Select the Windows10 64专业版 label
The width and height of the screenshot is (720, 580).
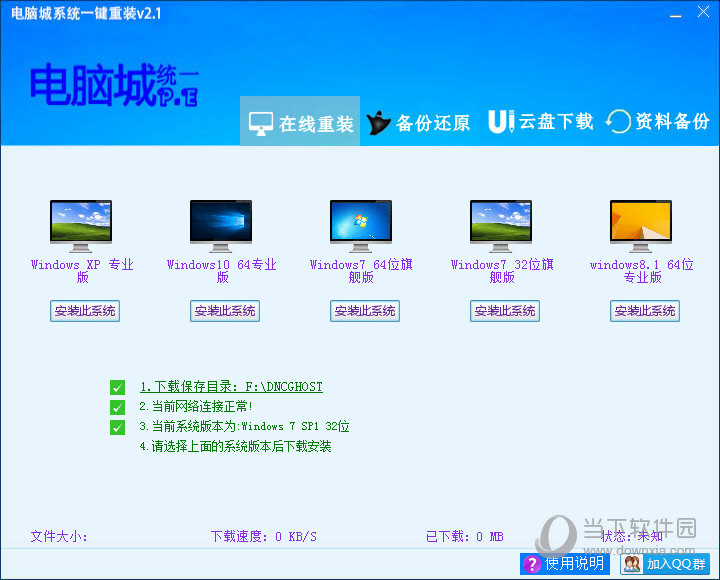pyautogui.click(x=222, y=271)
